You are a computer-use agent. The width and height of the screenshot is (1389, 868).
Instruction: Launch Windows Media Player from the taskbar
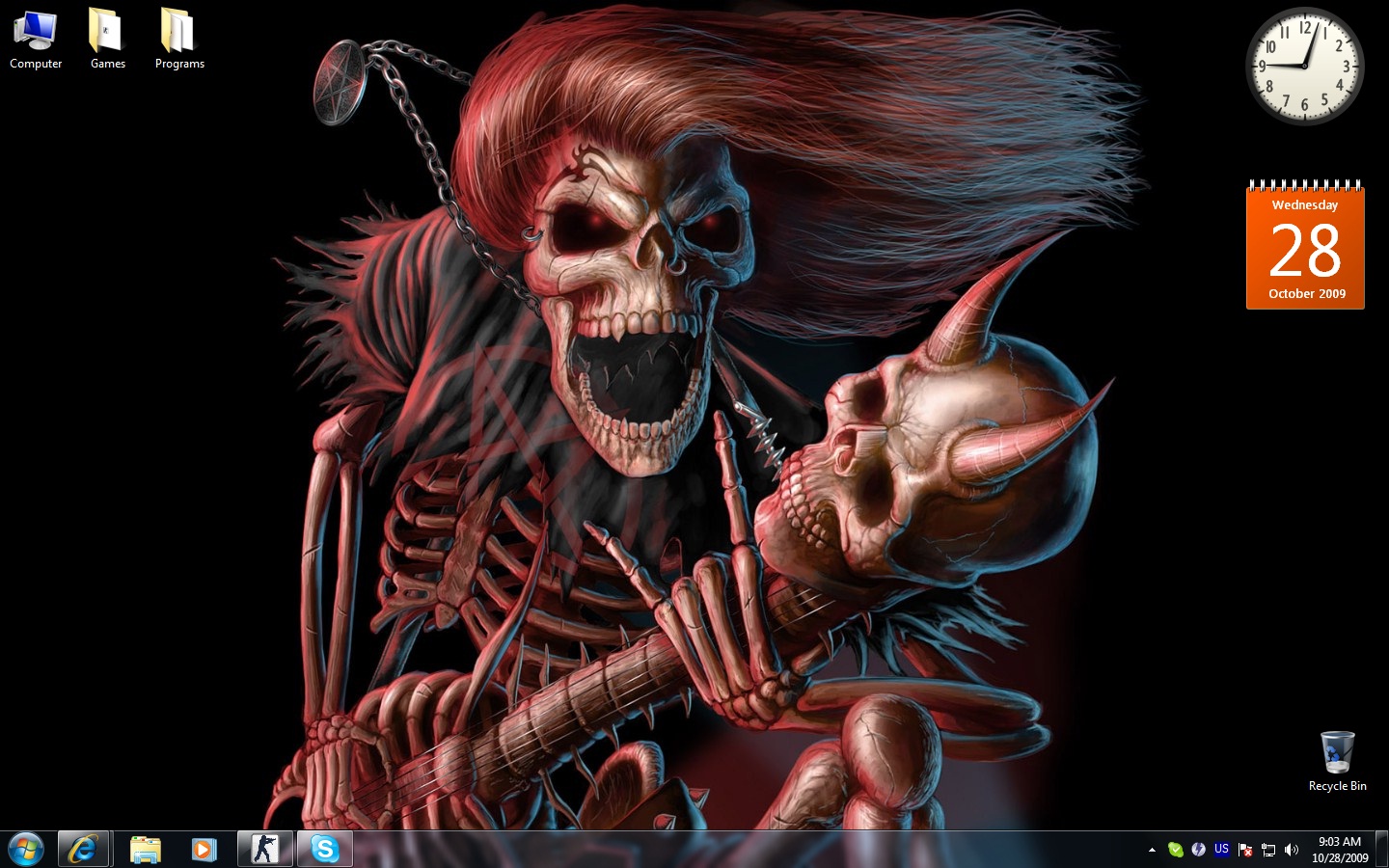pyautogui.click(x=204, y=850)
